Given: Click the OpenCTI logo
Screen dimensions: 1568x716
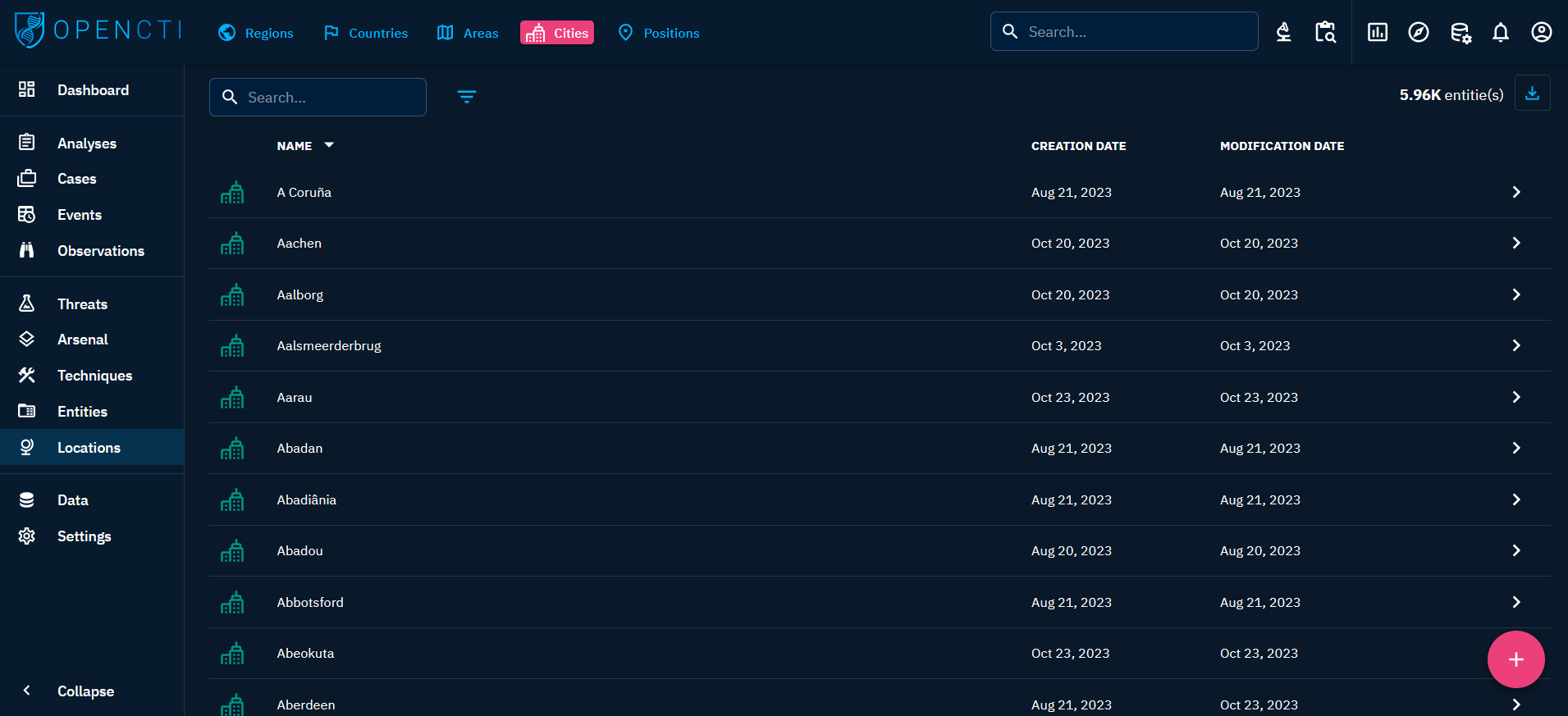Looking at the screenshot, I should (97, 30).
